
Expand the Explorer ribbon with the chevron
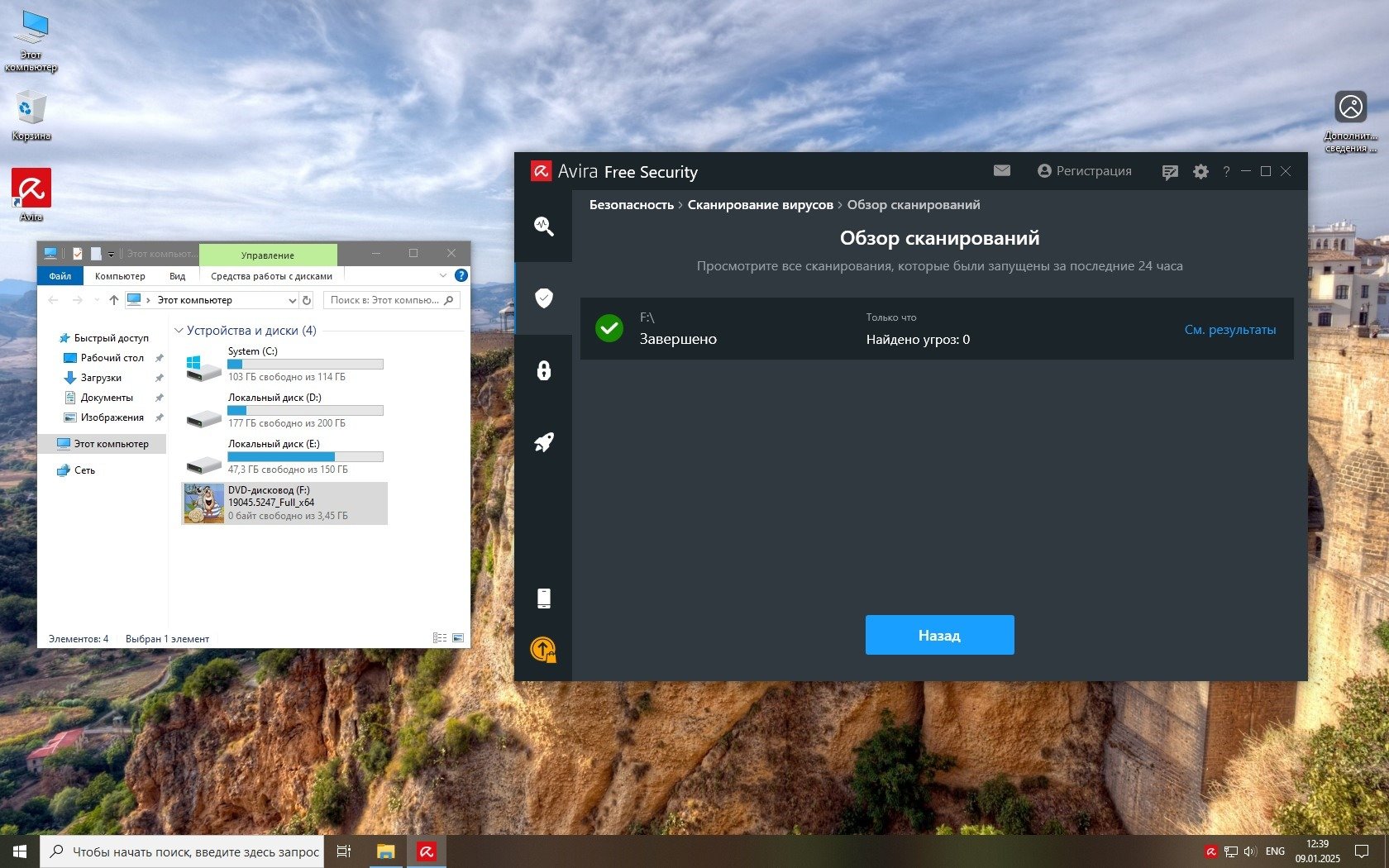click(x=442, y=276)
